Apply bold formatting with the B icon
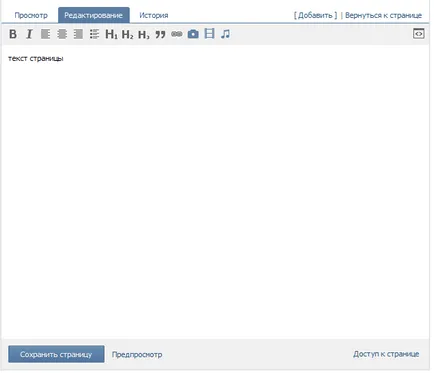434x373 pixels. tap(13, 34)
